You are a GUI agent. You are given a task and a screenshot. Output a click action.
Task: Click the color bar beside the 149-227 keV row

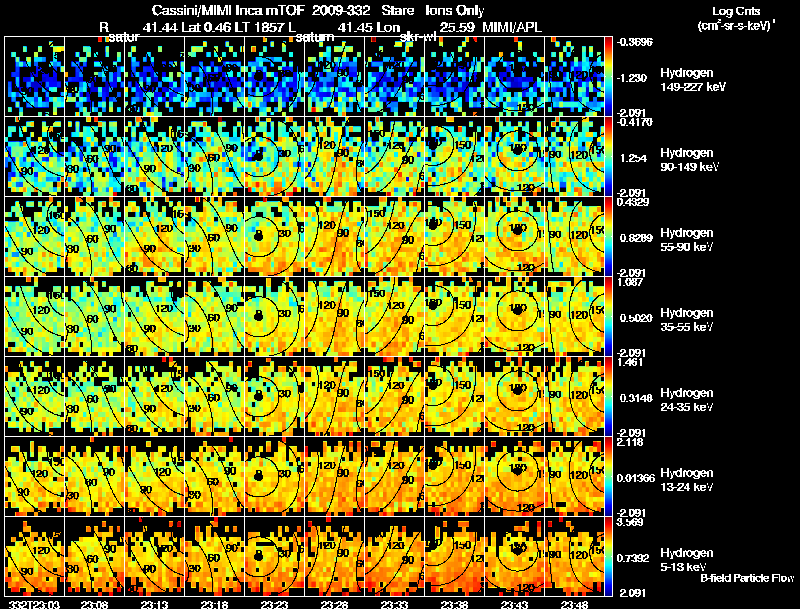point(608,76)
